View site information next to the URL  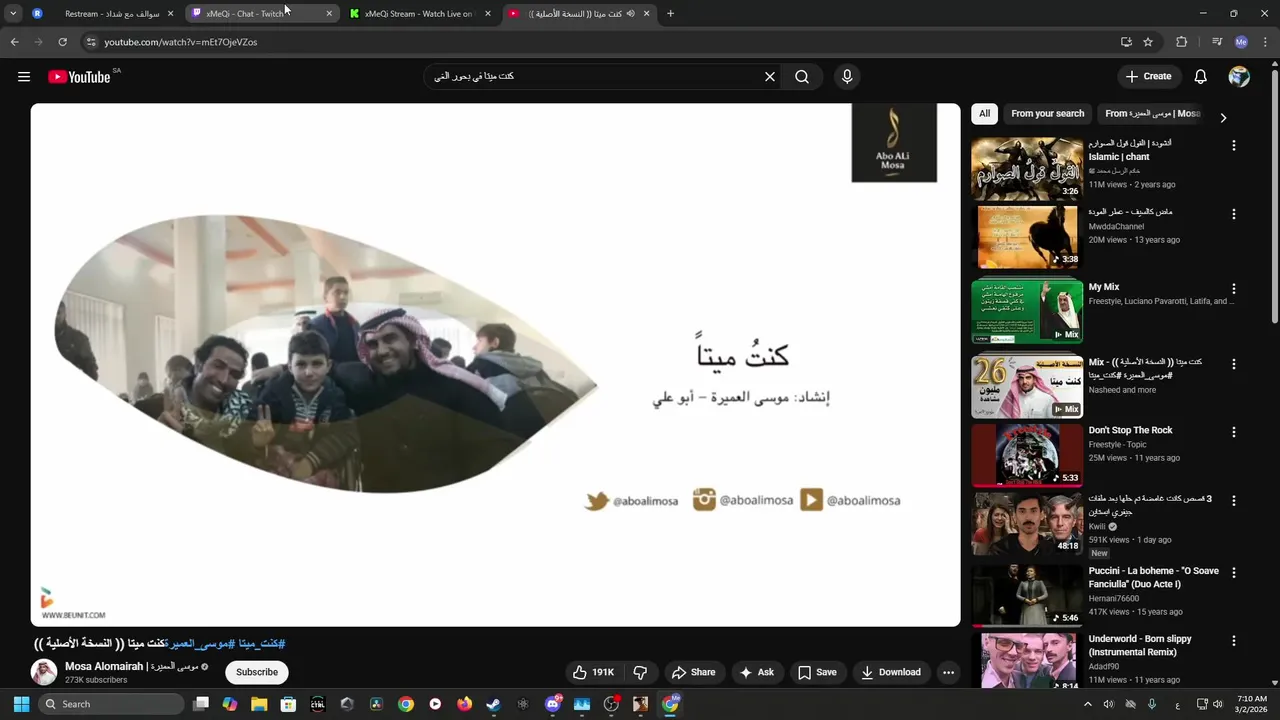(90, 42)
